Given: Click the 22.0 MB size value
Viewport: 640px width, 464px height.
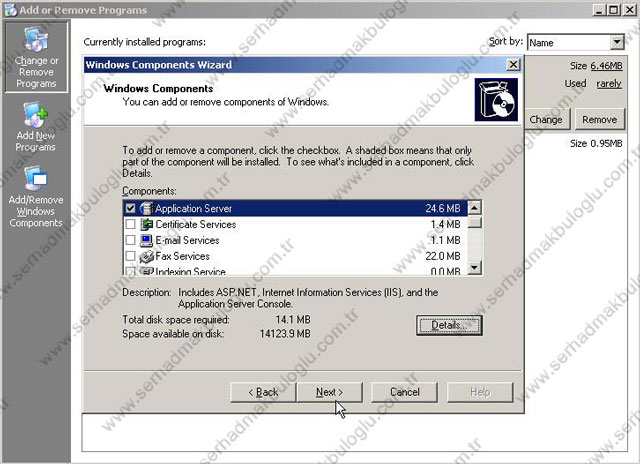Looking at the screenshot, I should point(443,256).
